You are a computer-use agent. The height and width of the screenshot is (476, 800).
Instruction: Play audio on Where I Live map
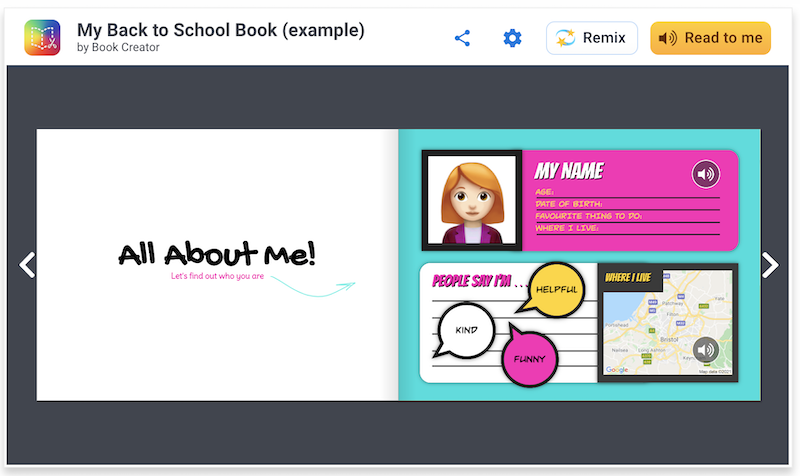tap(706, 350)
